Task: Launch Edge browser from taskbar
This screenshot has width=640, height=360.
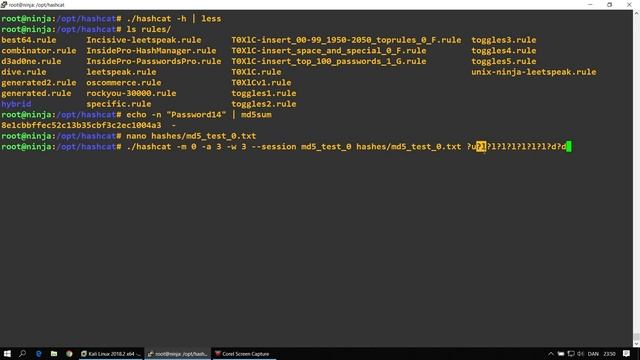Action: 38,353
